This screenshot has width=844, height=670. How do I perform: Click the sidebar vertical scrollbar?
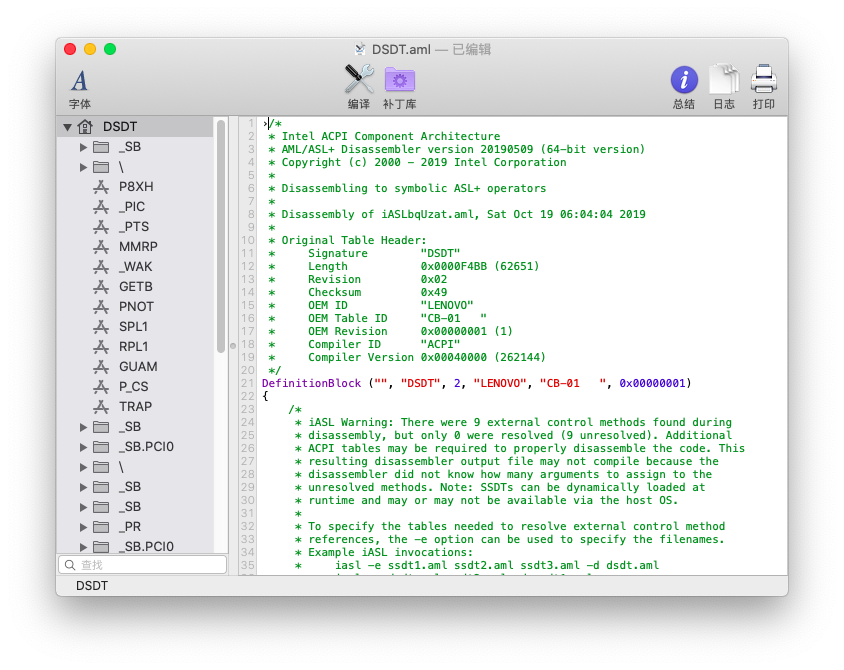(x=221, y=235)
